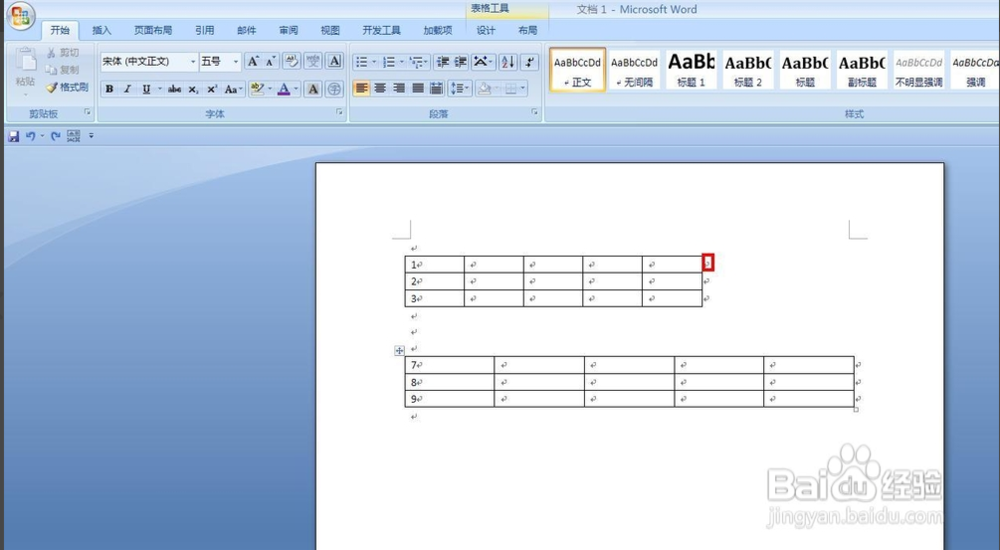
Task: Apply the highlight color marker
Action: [x=257, y=89]
